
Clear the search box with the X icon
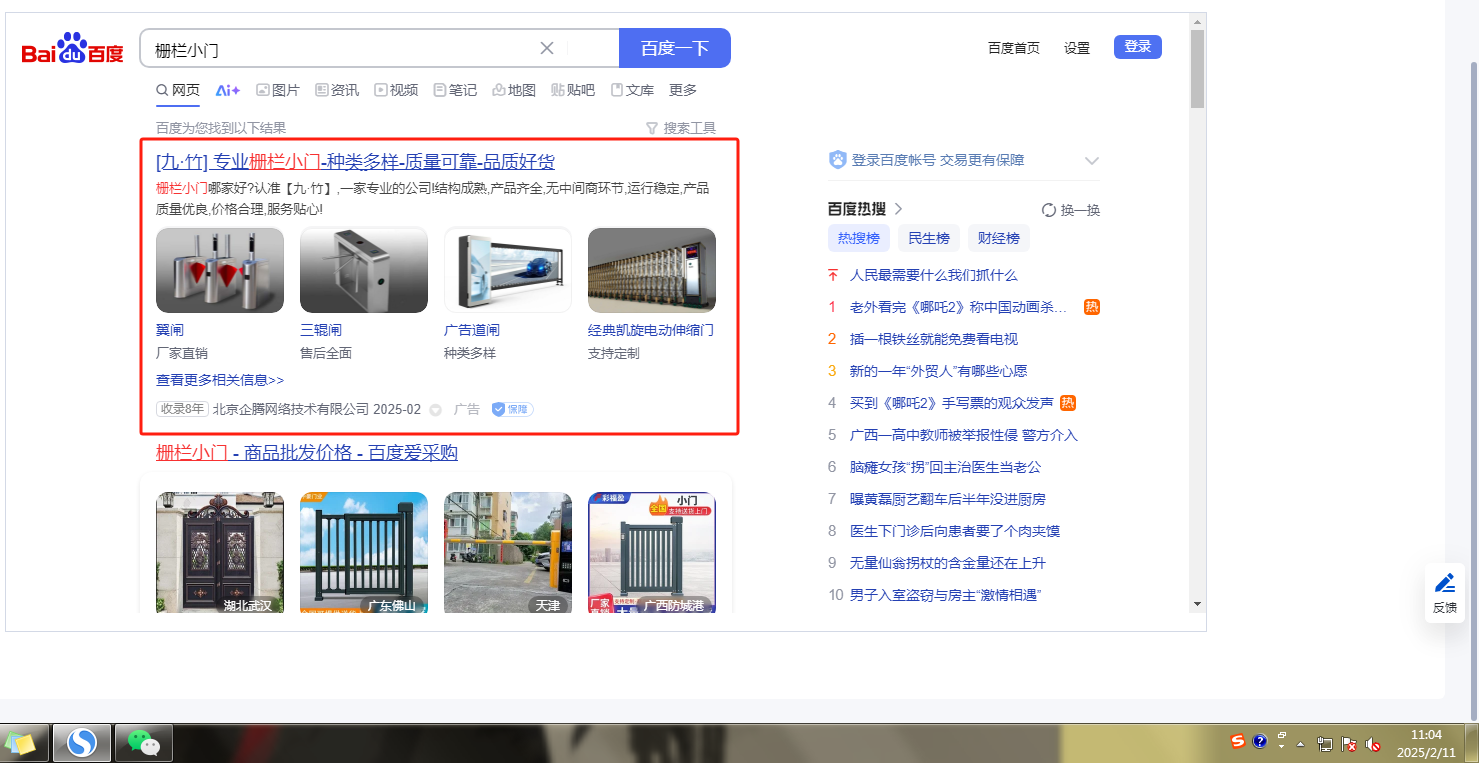pyautogui.click(x=547, y=48)
